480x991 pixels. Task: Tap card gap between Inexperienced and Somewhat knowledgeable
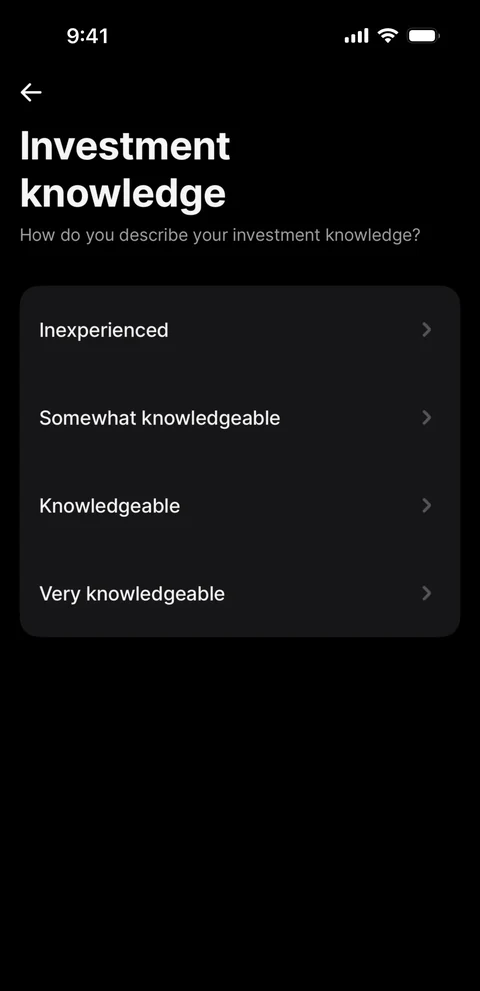(240, 374)
